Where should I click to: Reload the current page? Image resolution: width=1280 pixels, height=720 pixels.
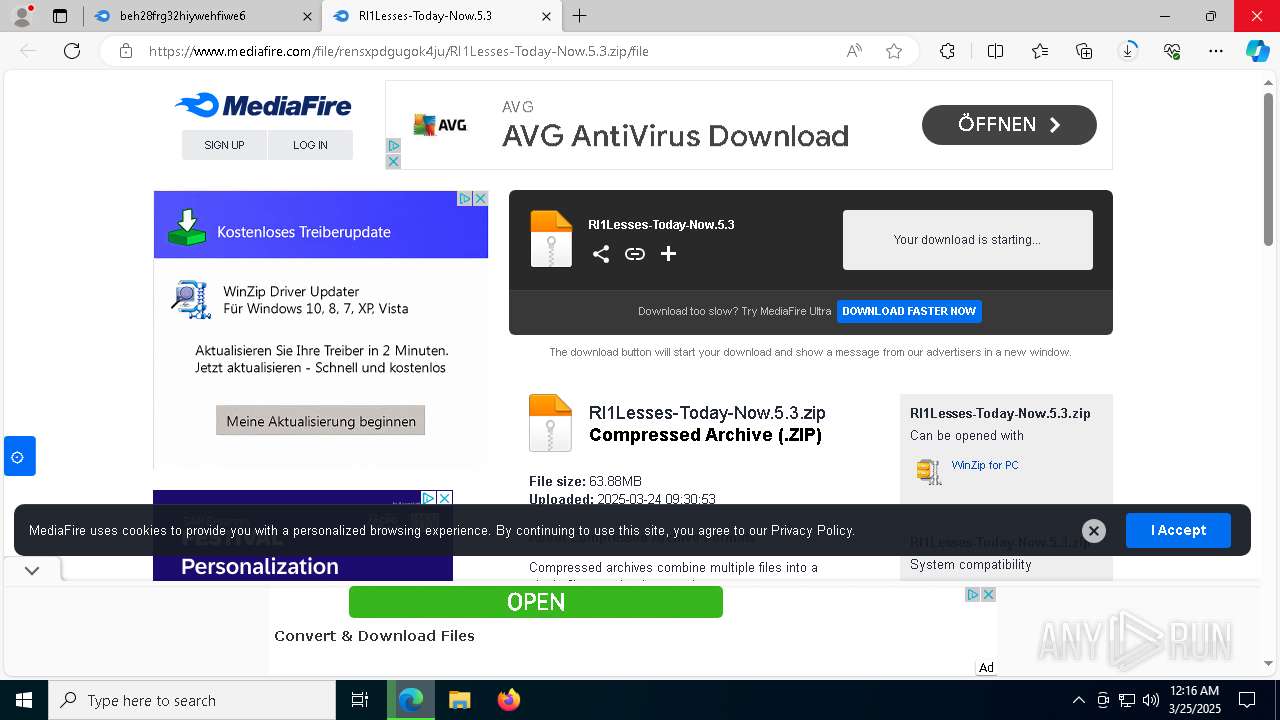coord(72,51)
